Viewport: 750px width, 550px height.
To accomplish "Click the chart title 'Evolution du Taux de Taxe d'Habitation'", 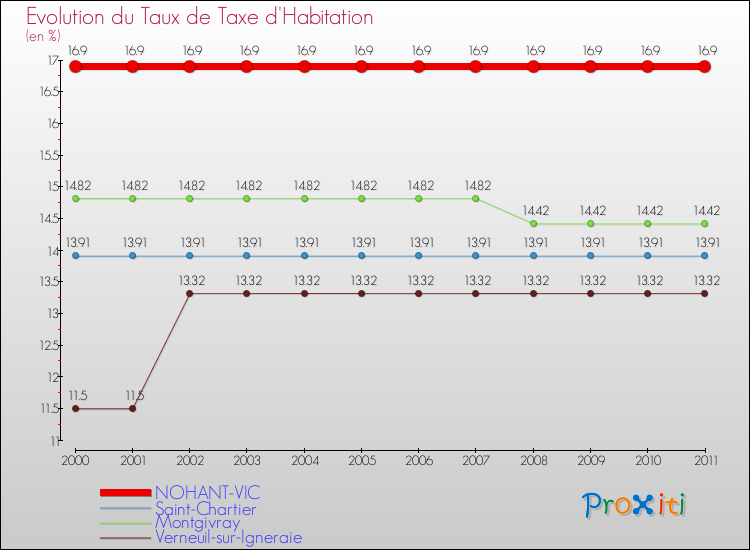I will (200, 17).
